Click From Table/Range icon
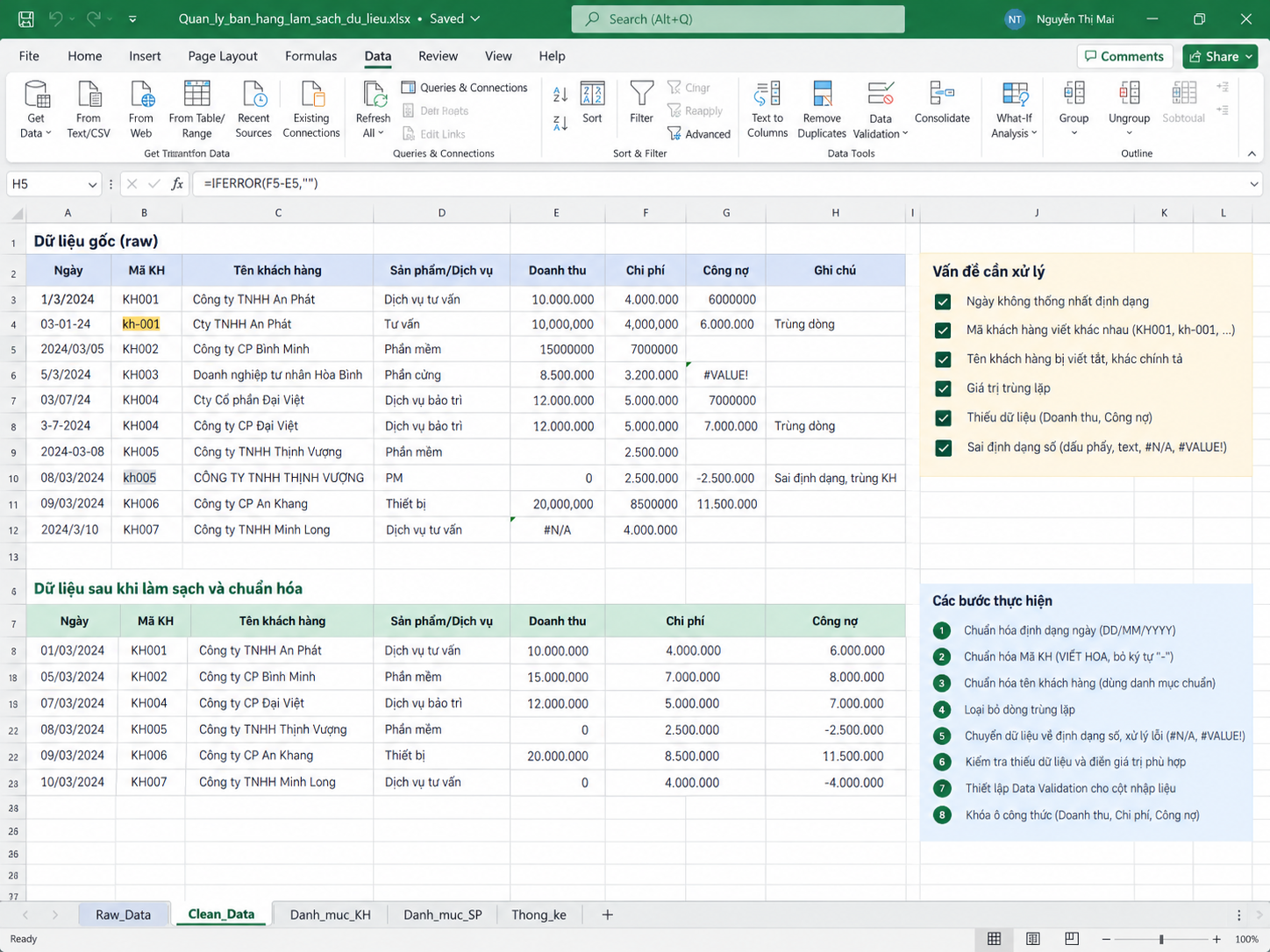The height and width of the screenshot is (952, 1270). click(196, 95)
